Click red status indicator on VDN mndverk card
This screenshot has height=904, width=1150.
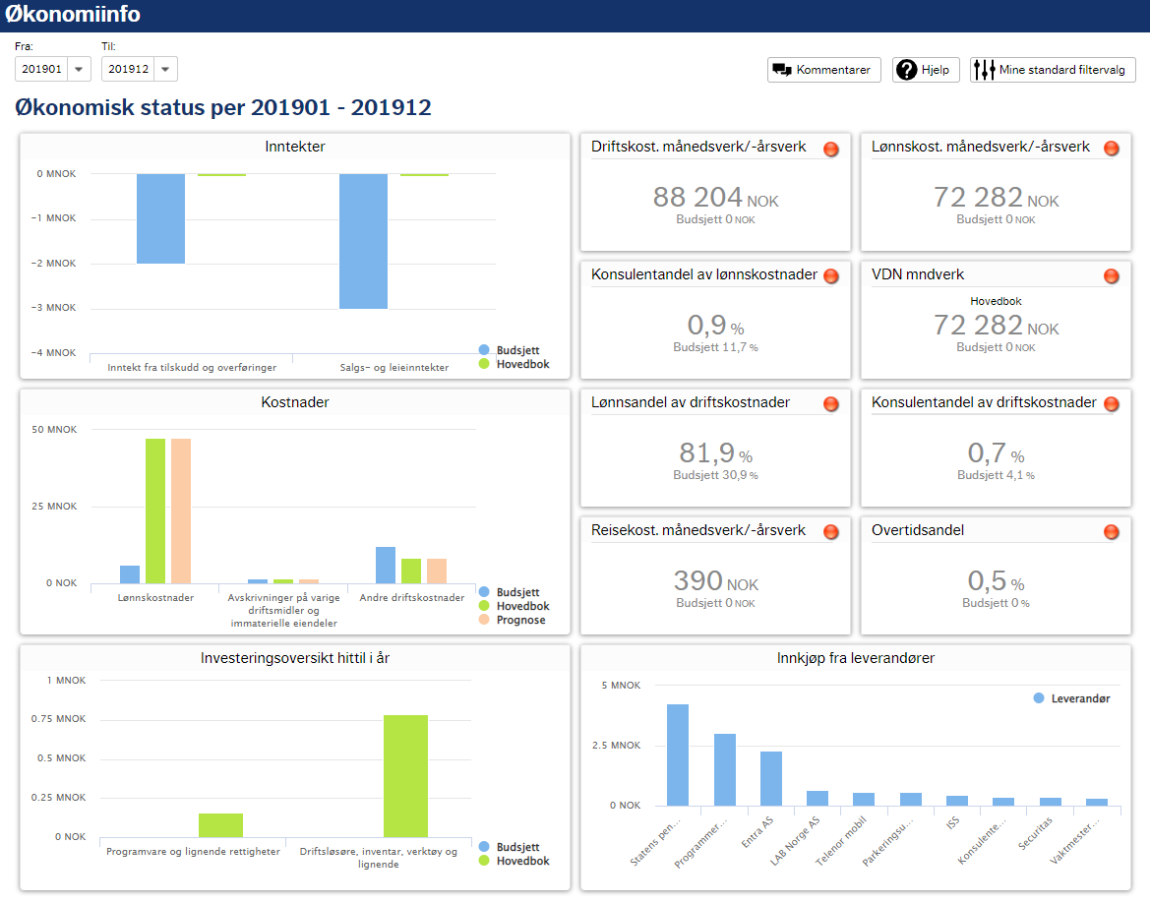point(1111,276)
